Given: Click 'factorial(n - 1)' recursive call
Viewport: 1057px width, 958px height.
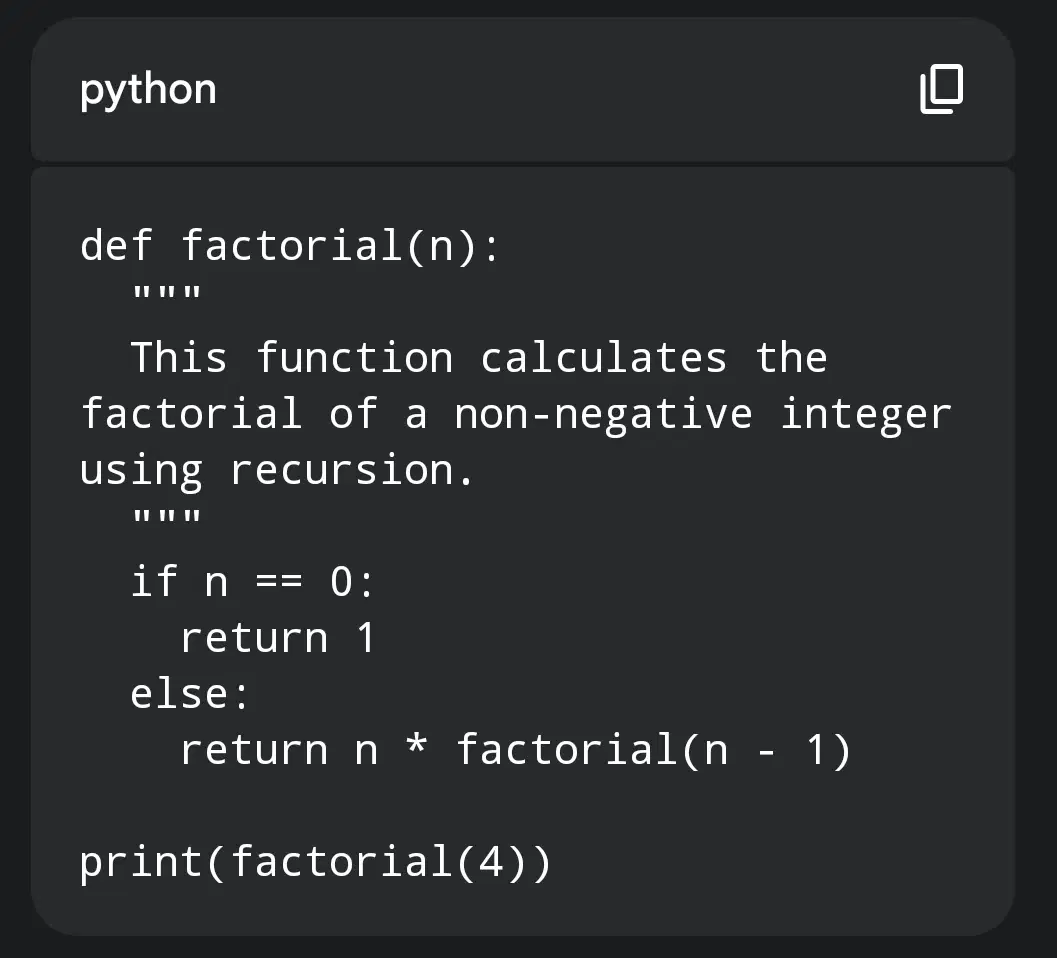Looking at the screenshot, I should [x=654, y=750].
